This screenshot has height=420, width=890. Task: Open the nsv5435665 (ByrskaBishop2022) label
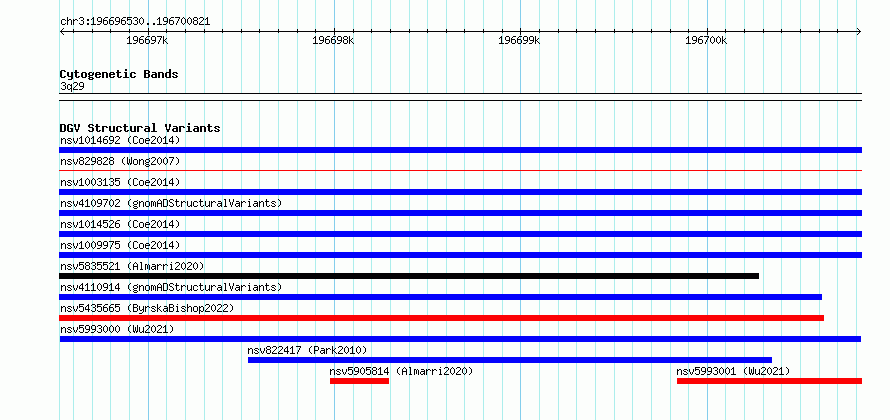[146, 308]
